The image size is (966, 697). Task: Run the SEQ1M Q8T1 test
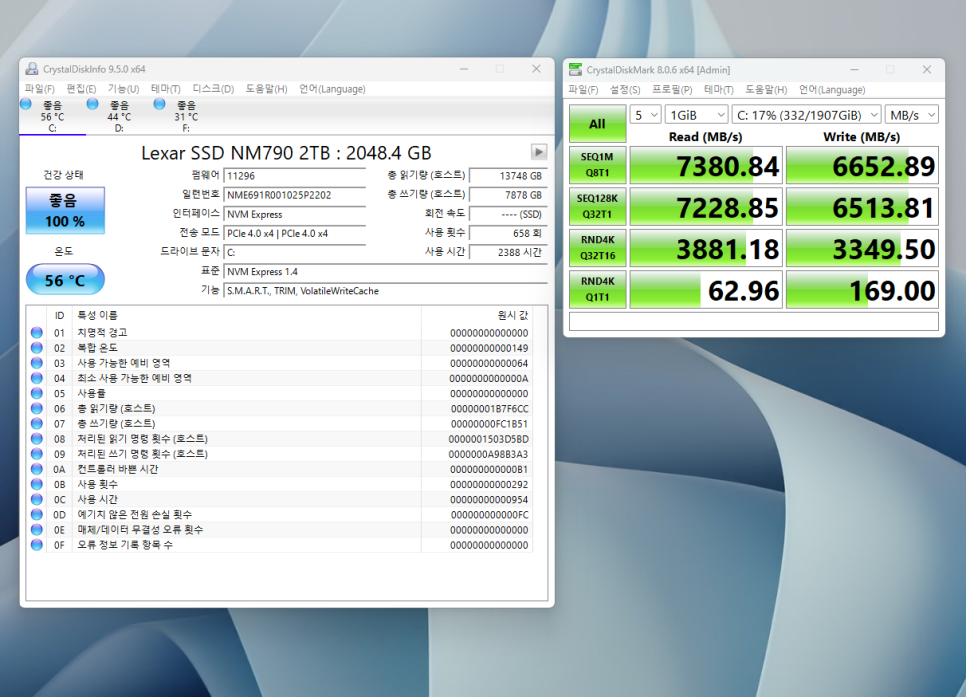point(598,165)
